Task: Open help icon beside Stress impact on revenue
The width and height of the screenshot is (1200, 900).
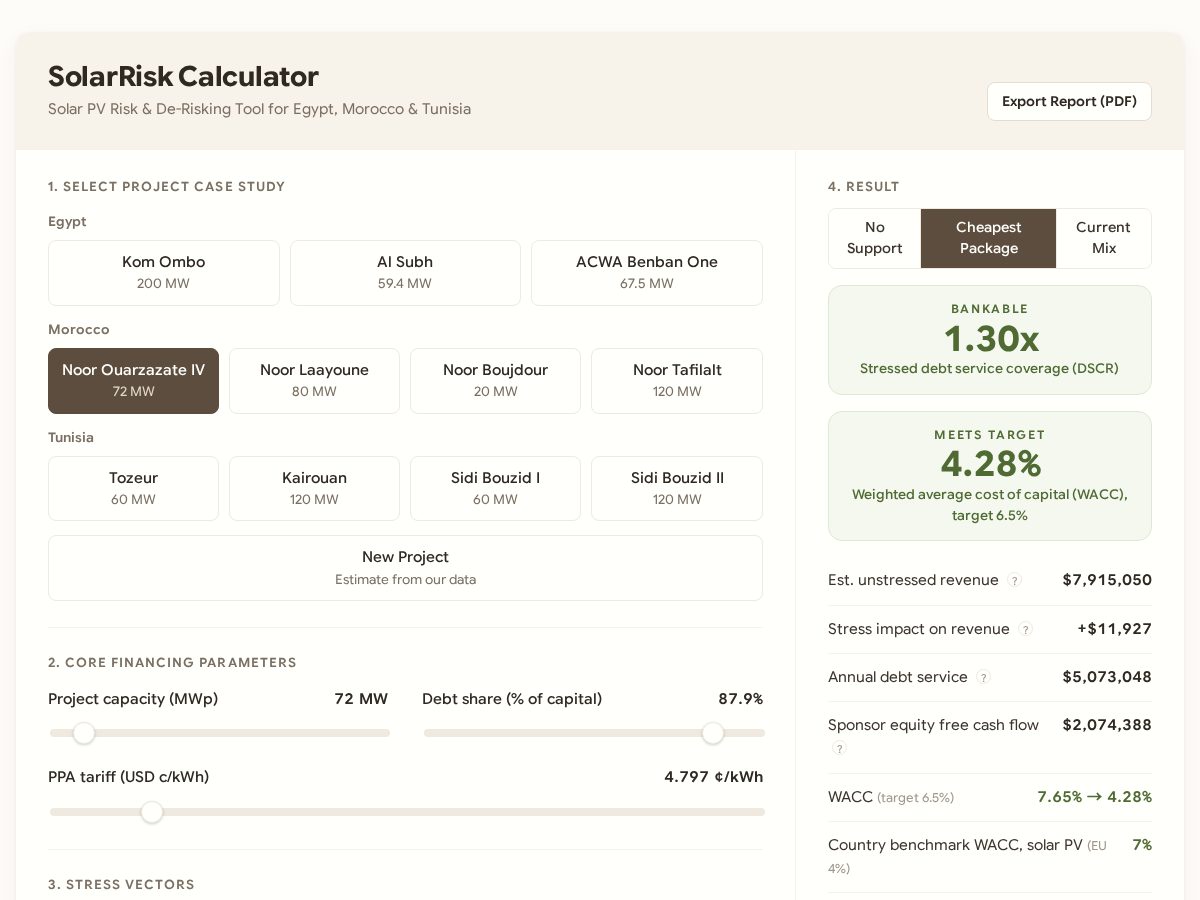Action: [1025, 630]
